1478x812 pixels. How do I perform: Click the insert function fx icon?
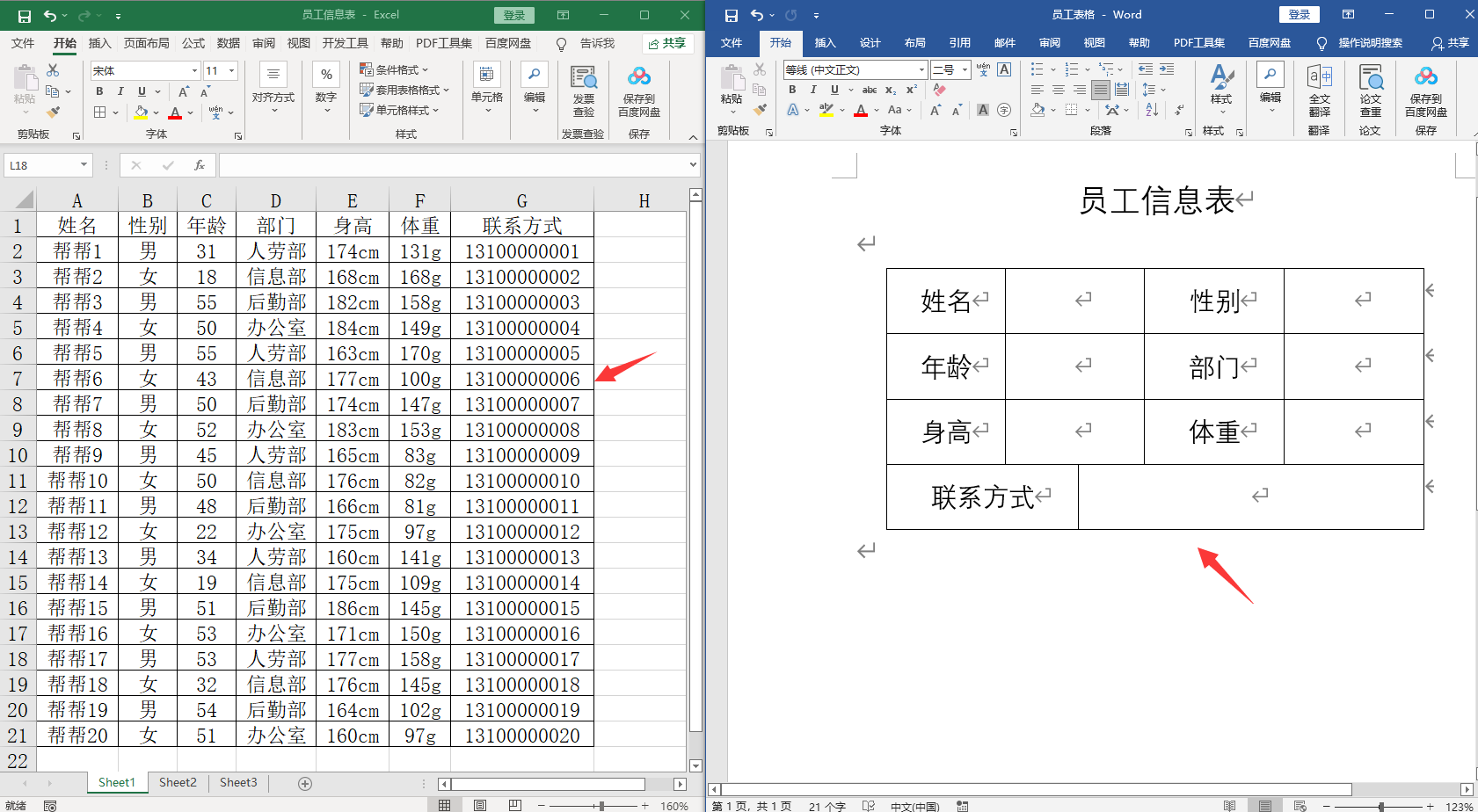[200, 165]
